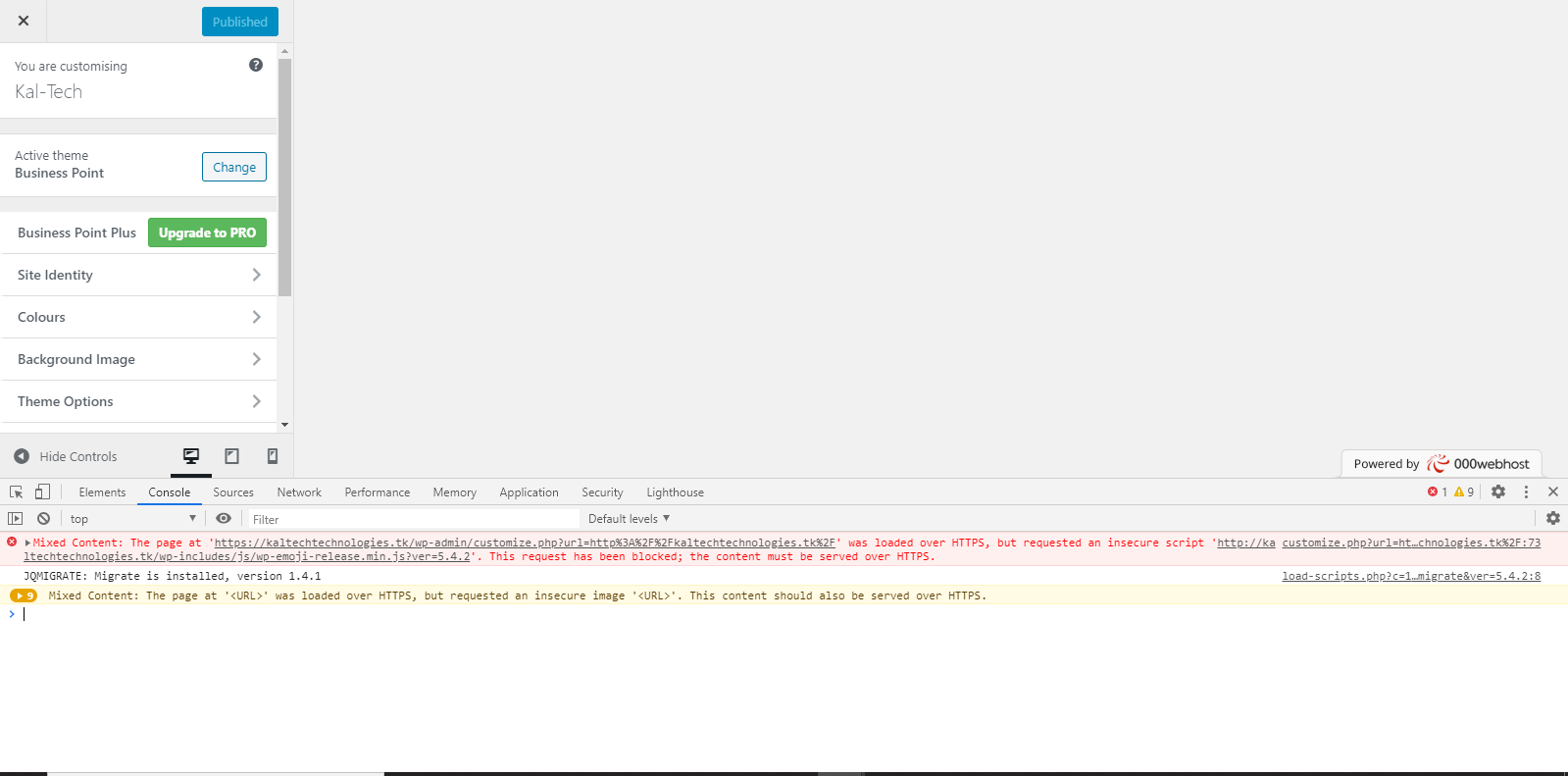The width and height of the screenshot is (1568, 776).
Task: Switch to the Console tab
Action: (x=170, y=492)
